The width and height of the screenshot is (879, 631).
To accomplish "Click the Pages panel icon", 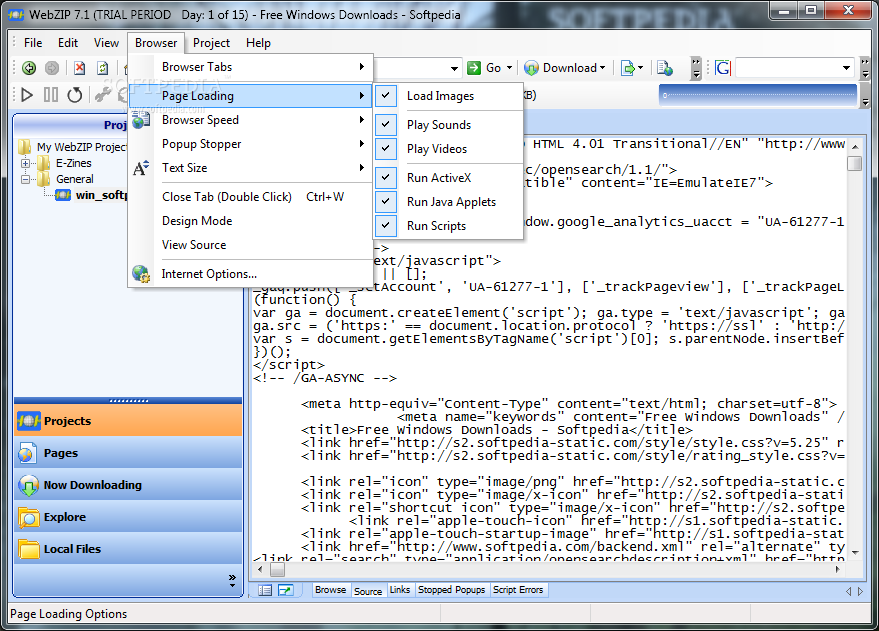I will [x=27, y=453].
